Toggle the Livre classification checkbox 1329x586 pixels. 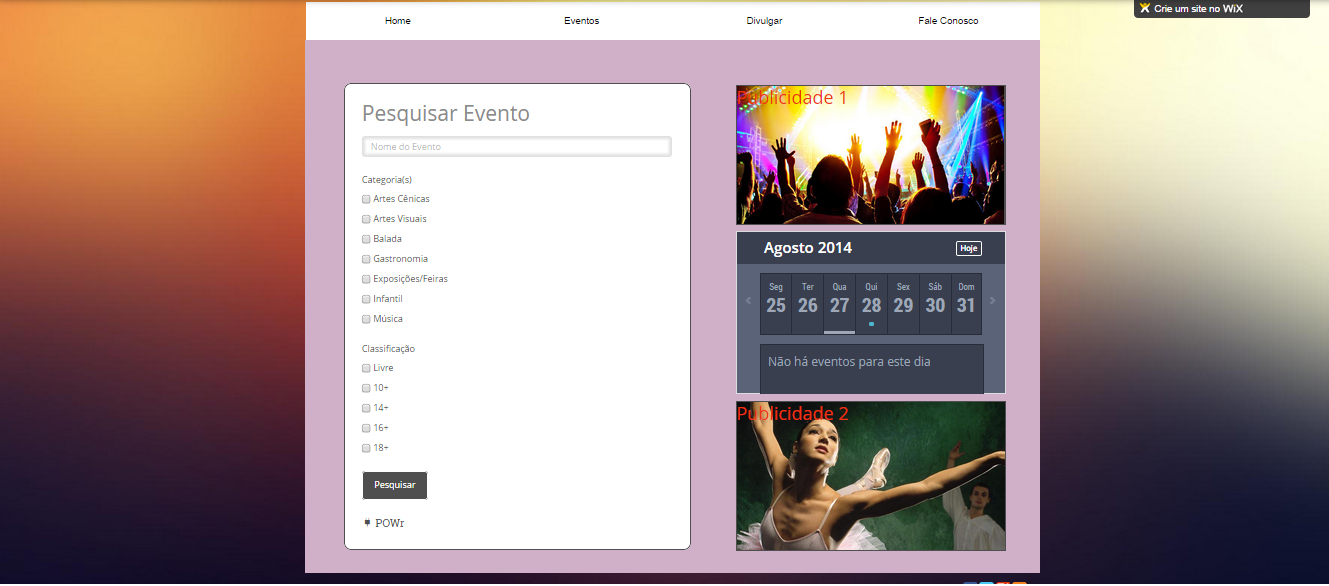[x=366, y=368]
